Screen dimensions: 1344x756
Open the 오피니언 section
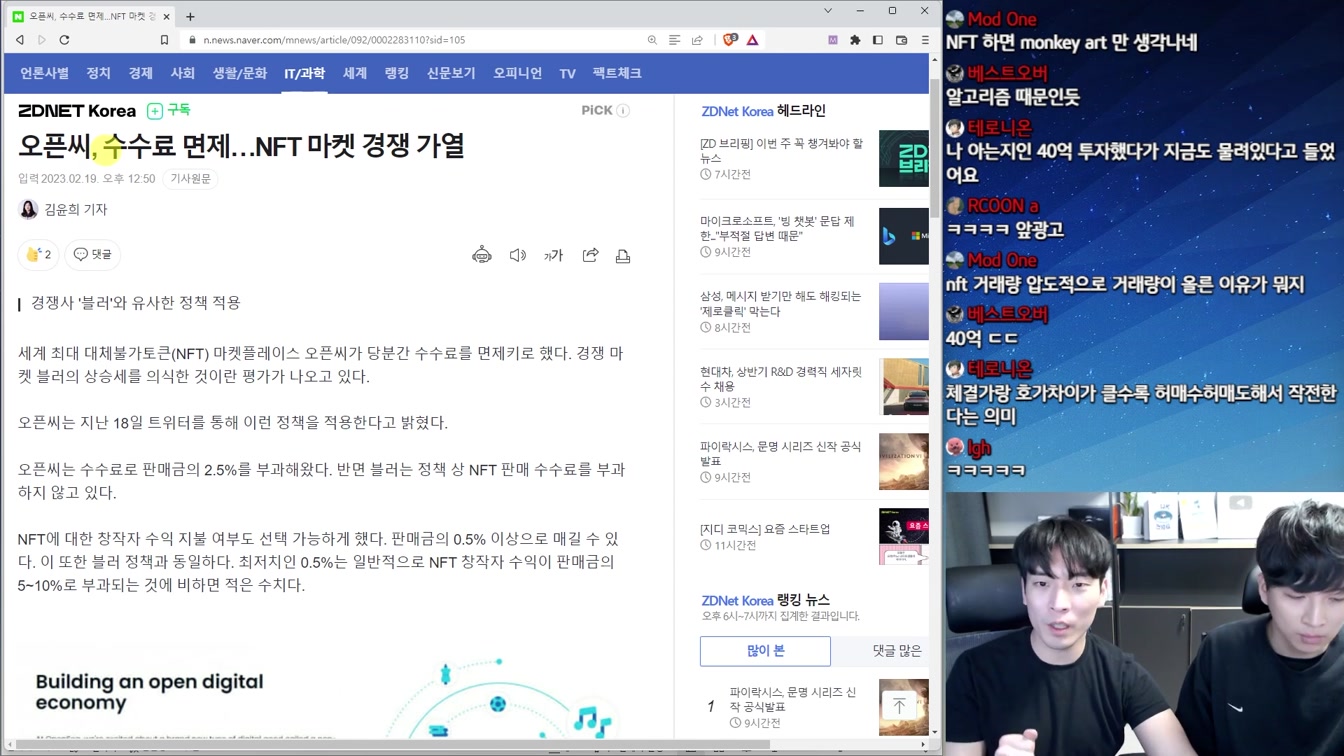[x=517, y=73]
